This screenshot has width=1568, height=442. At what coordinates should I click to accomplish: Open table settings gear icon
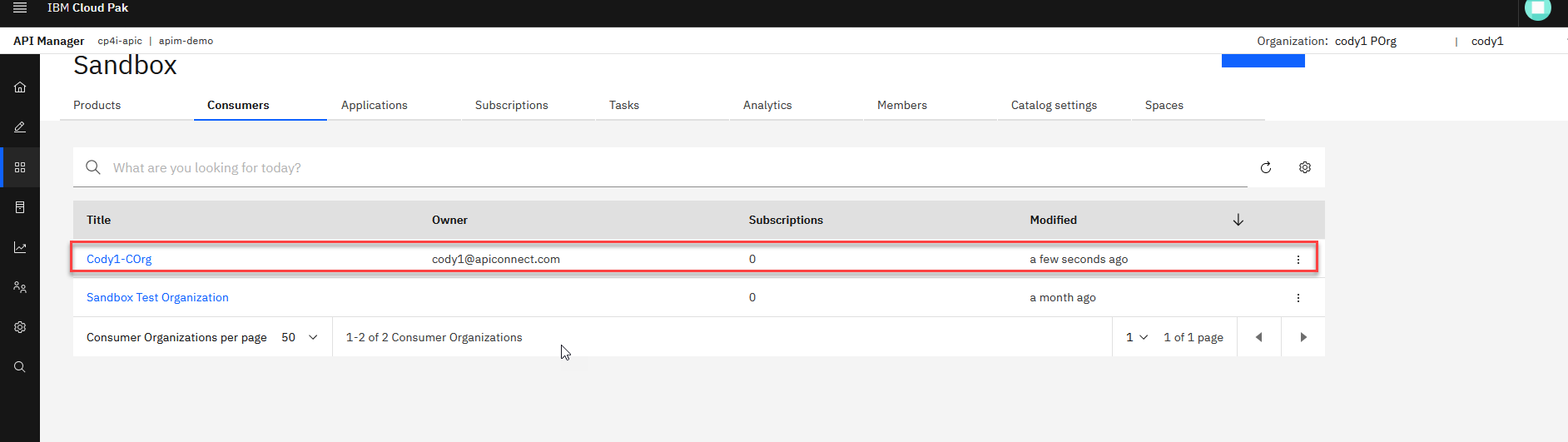point(1305,167)
